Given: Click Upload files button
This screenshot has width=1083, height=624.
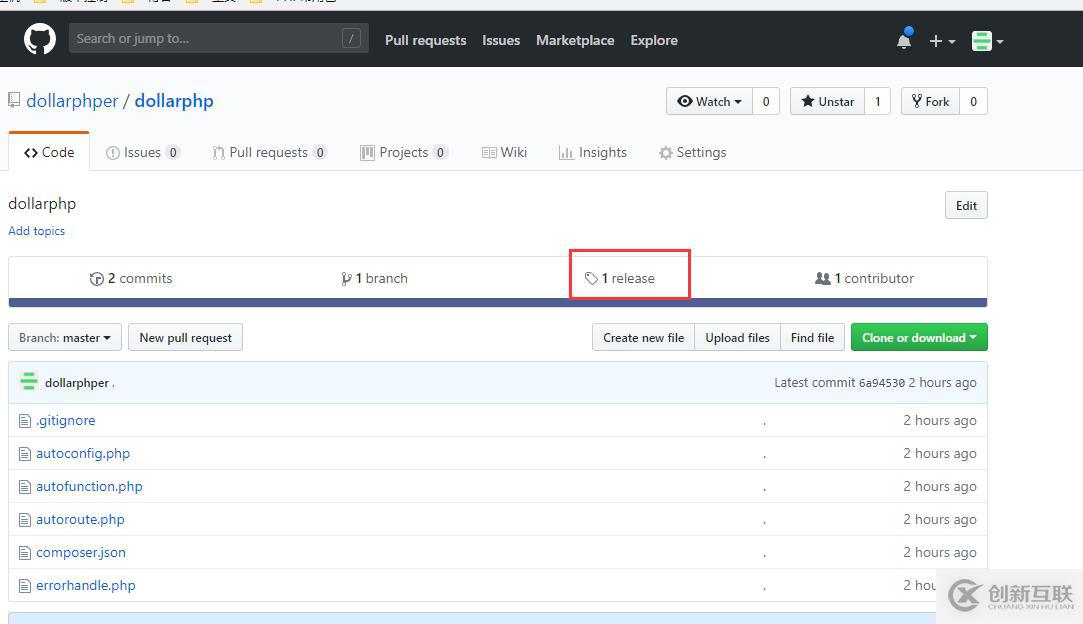Looking at the screenshot, I should tap(737, 337).
